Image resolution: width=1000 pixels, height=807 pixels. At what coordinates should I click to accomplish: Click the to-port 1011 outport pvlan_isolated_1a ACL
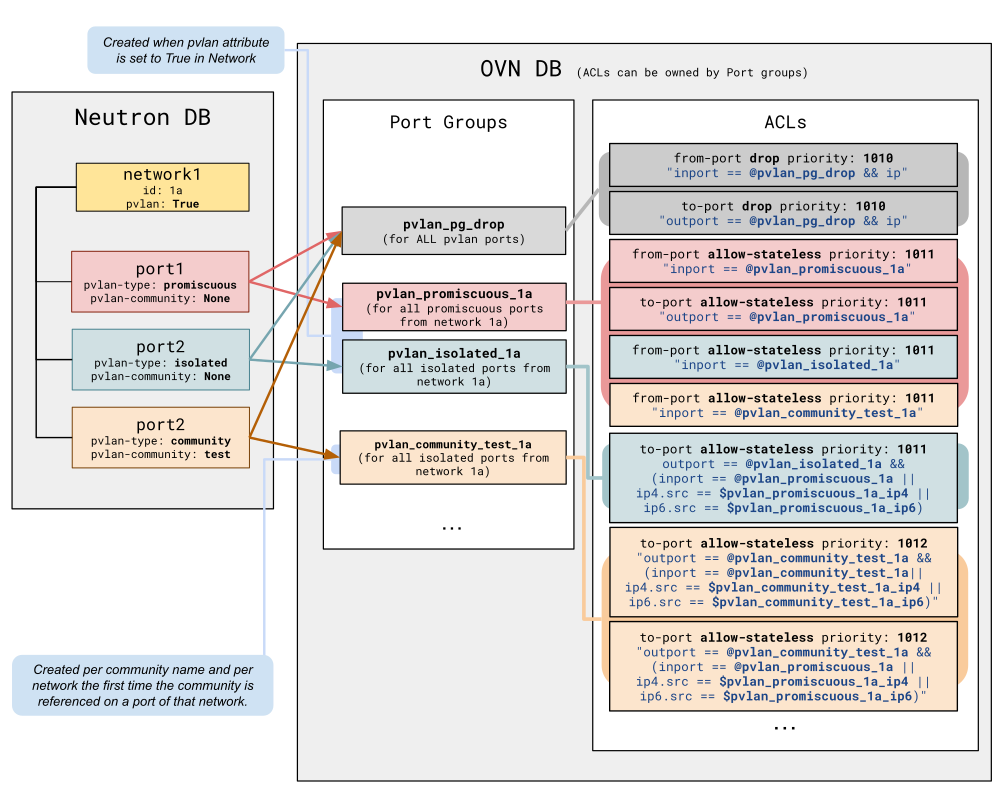coord(783,478)
